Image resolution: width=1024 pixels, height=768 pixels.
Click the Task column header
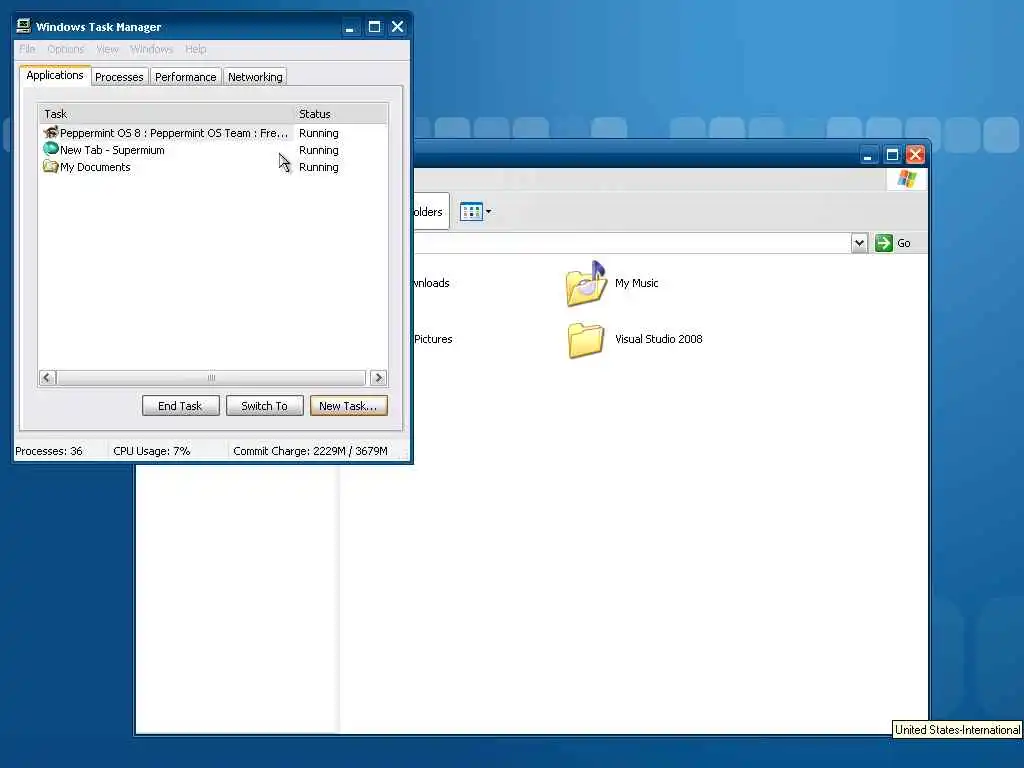166,114
